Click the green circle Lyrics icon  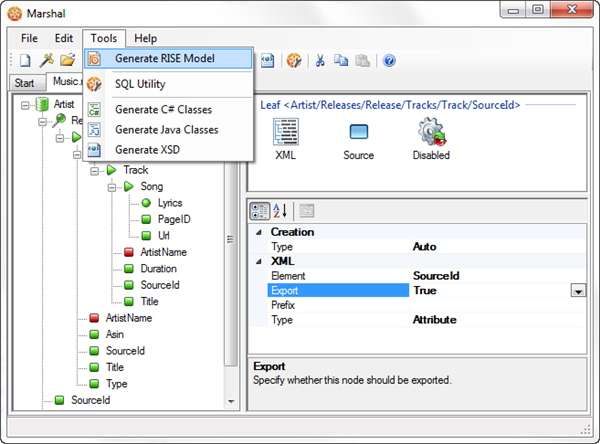point(146,202)
